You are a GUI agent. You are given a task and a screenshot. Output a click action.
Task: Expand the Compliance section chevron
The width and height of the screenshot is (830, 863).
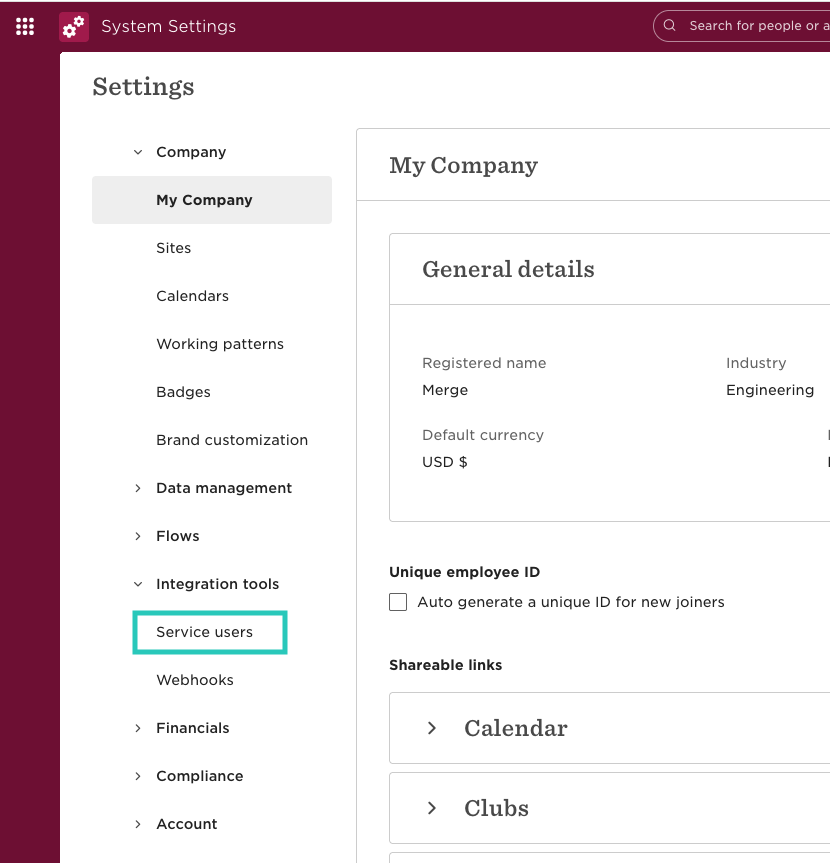(138, 776)
